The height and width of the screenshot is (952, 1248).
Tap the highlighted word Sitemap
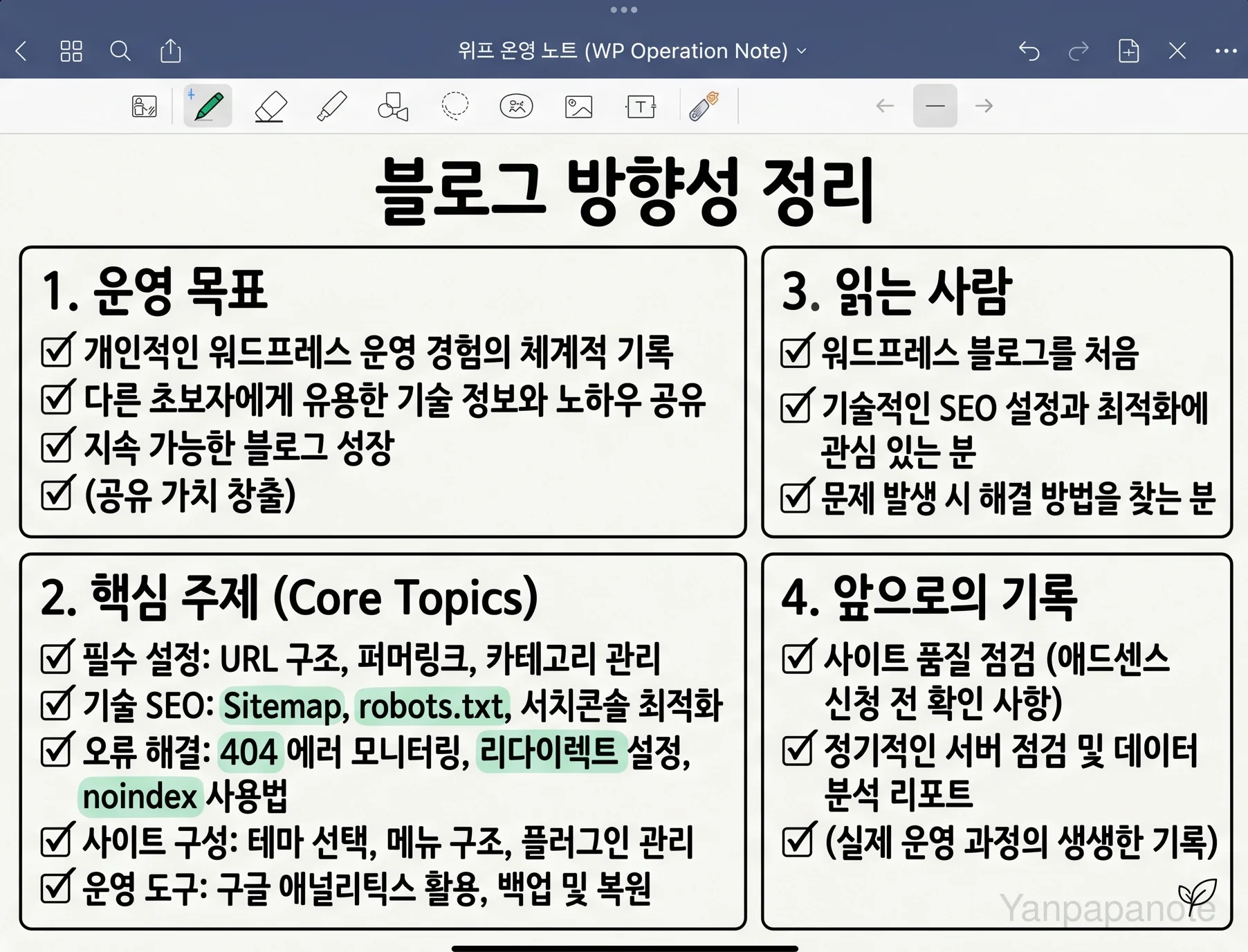tap(282, 706)
